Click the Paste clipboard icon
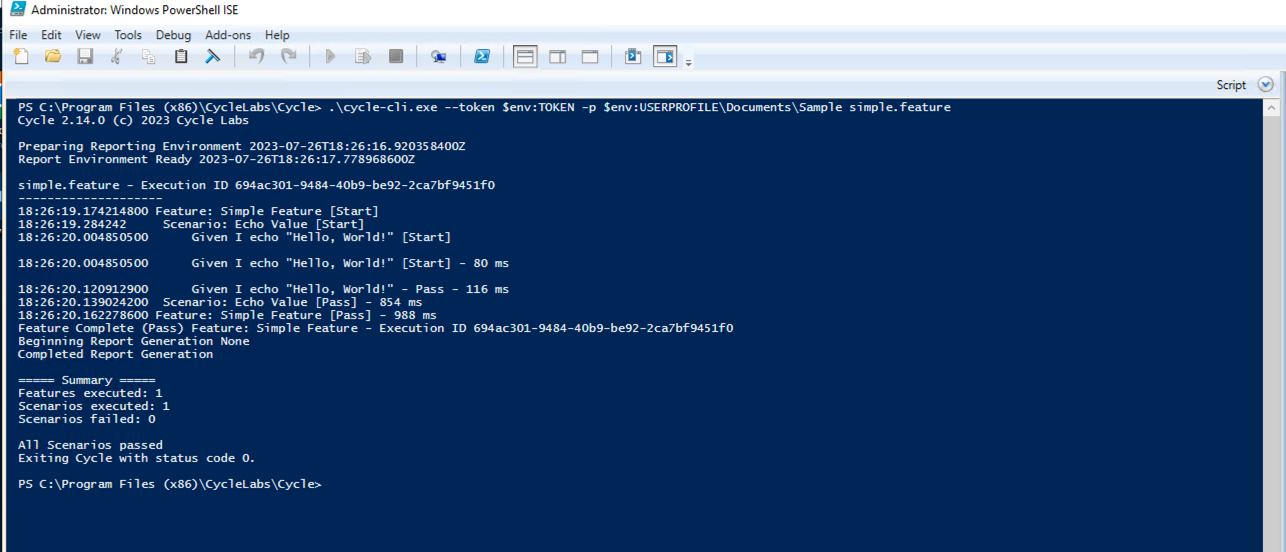This screenshot has width=1286, height=552. coord(181,57)
